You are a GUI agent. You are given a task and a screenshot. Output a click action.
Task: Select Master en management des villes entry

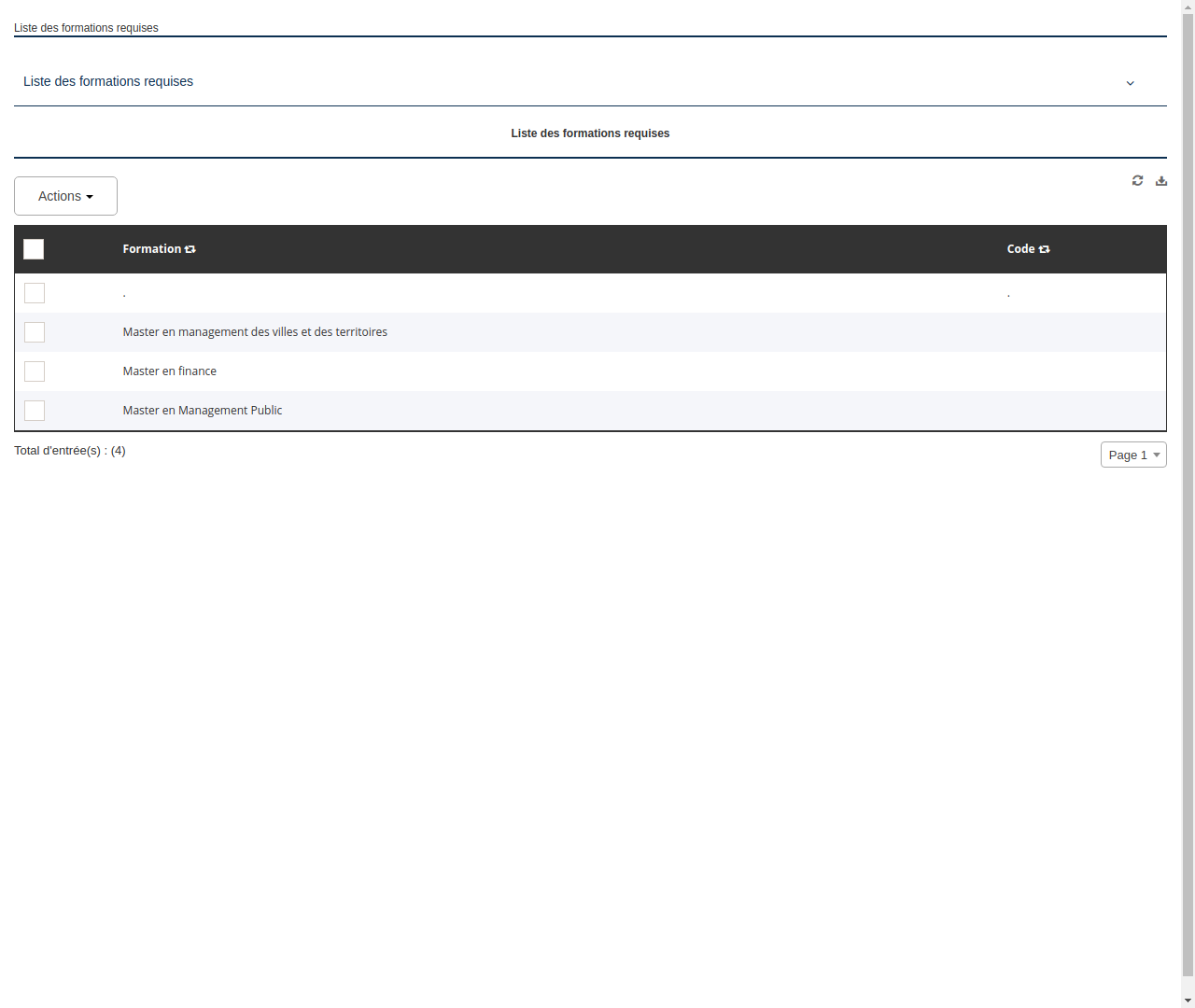(255, 331)
